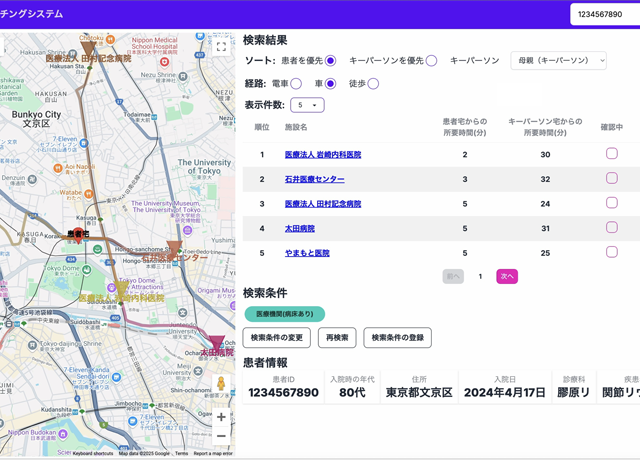Viewport: 640px width, 460px height.
Task: Open the 医療法人 岩崎内科医院 link
Action: tap(323, 155)
